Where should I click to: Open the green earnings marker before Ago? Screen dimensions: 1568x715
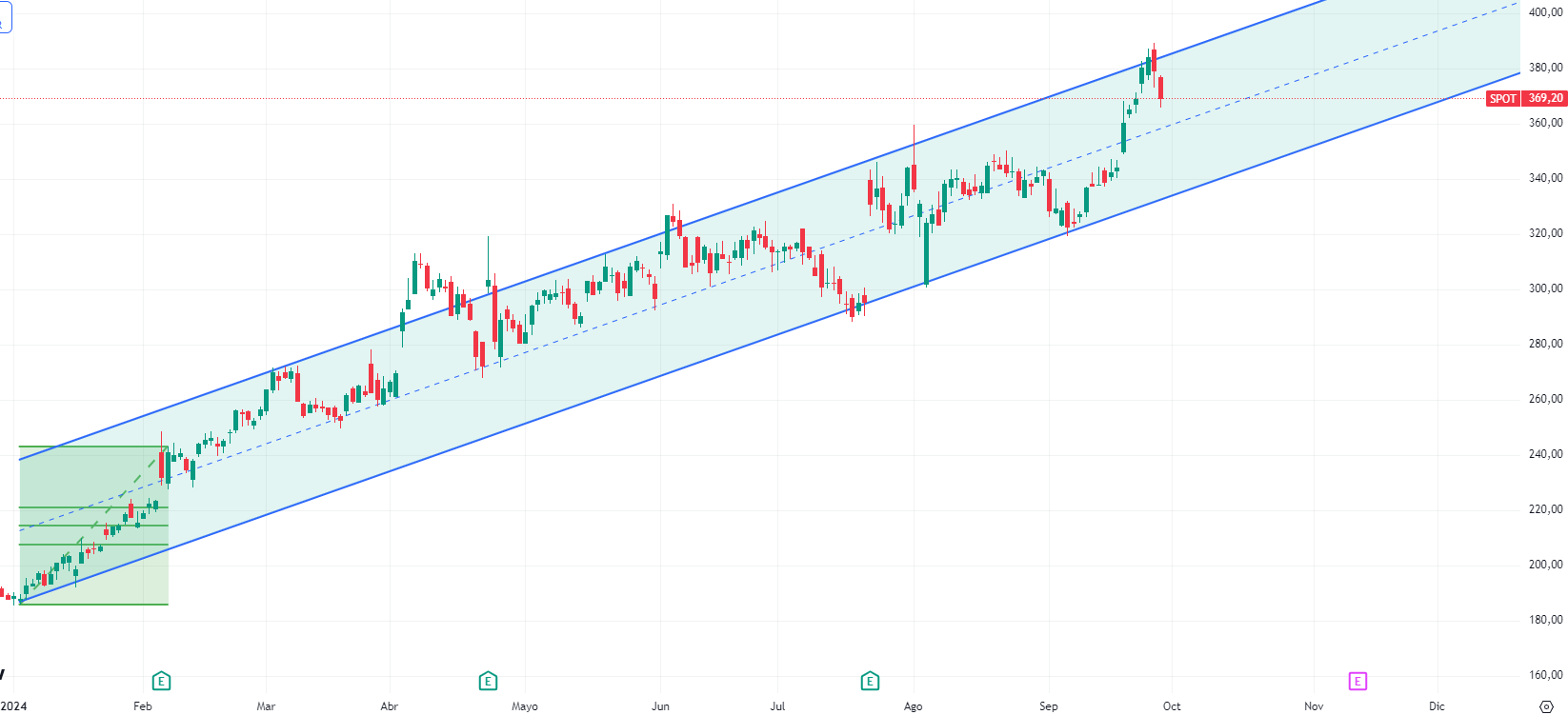coord(870,681)
